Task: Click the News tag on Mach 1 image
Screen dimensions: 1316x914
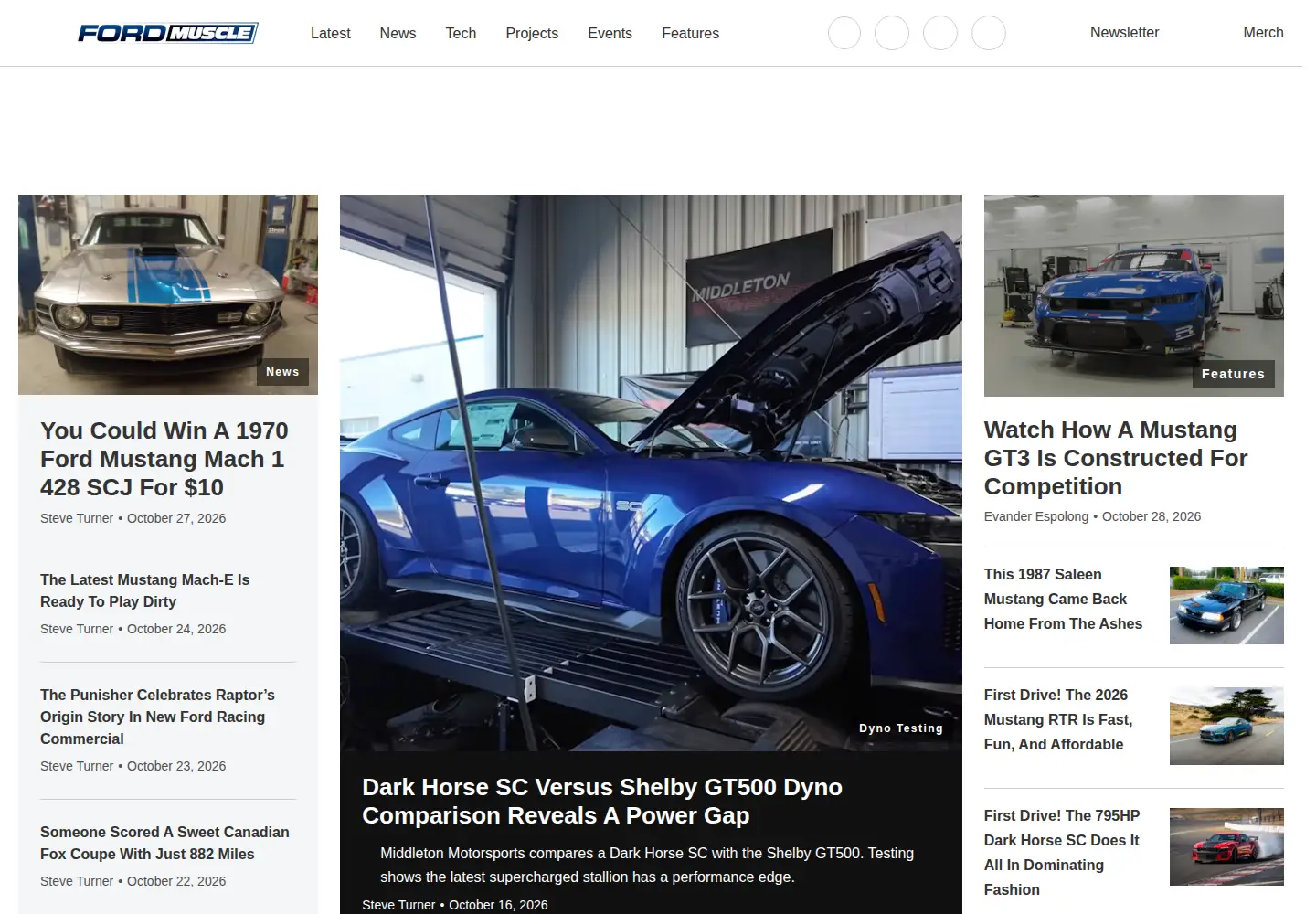Action: 282,372
